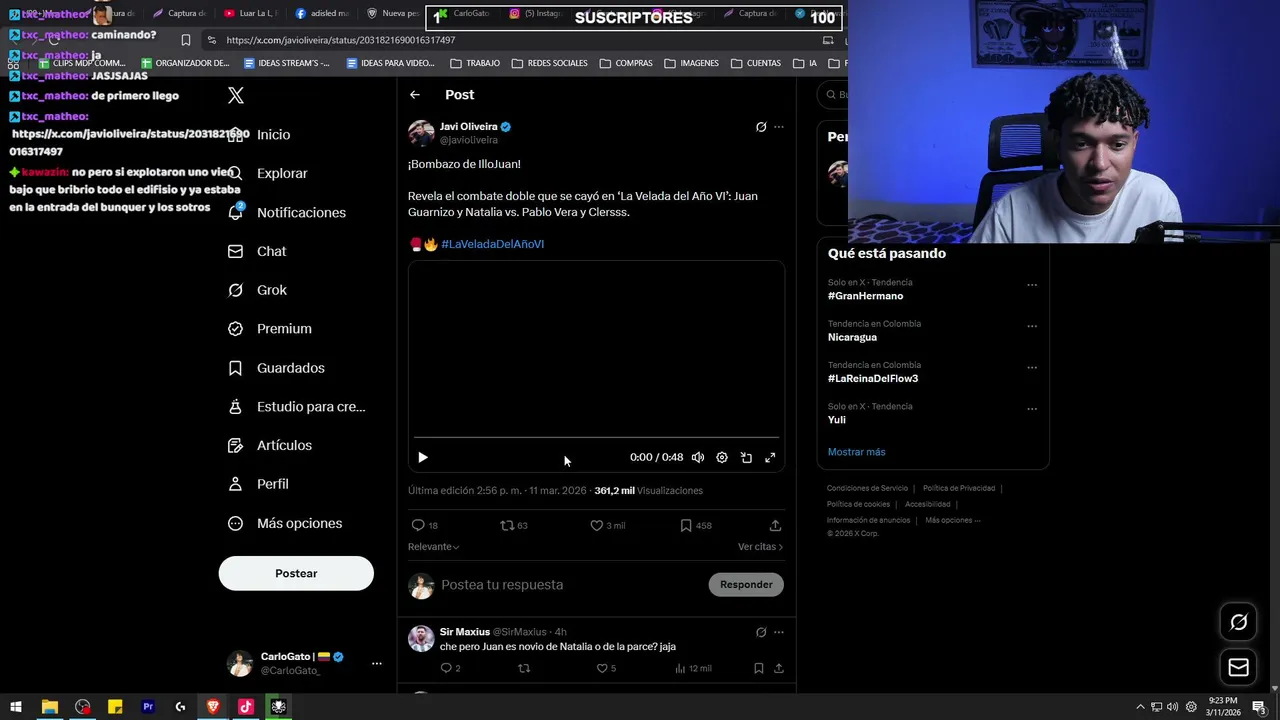Open floating Grok button
The height and width of the screenshot is (720, 1280).
point(1238,622)
